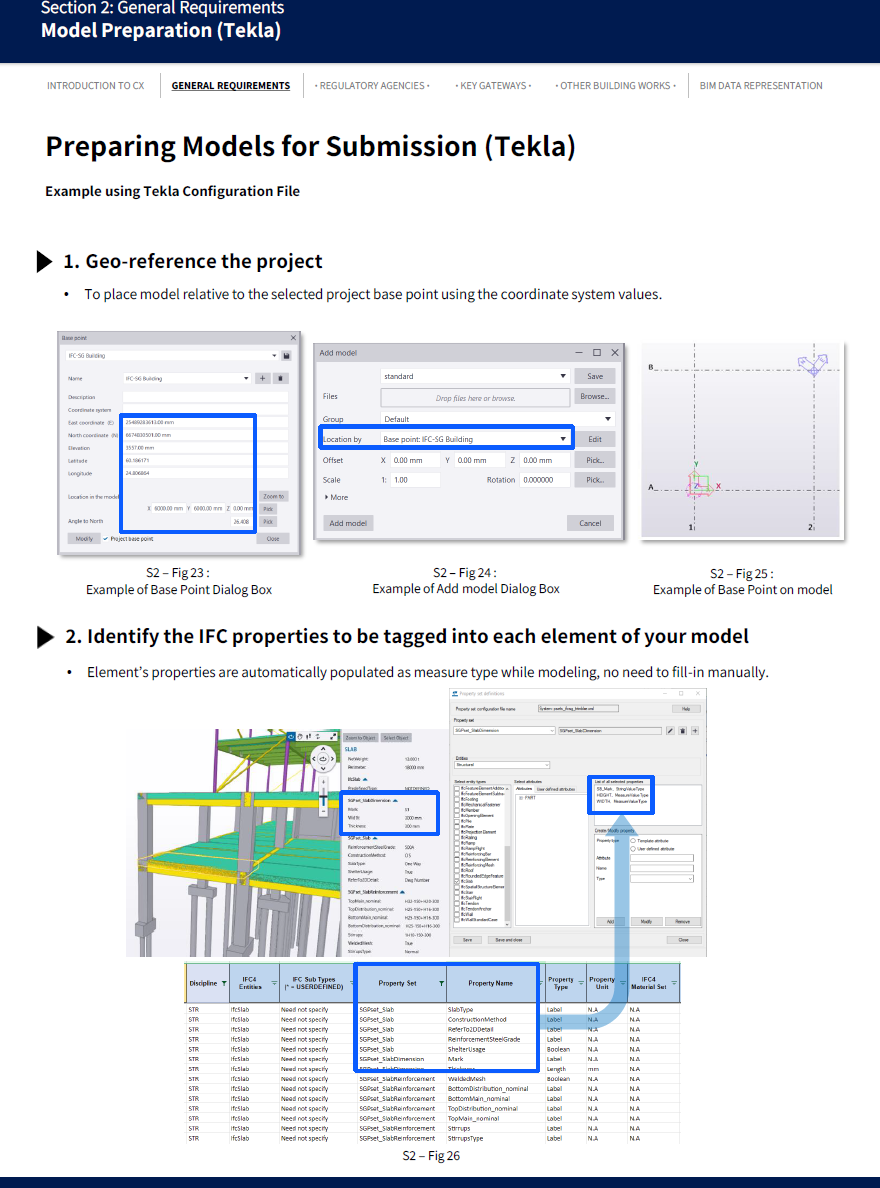Viewport: 880px width, 1188px height.
Task: Click the Scale value field in Add model
Action: [415, 480]
